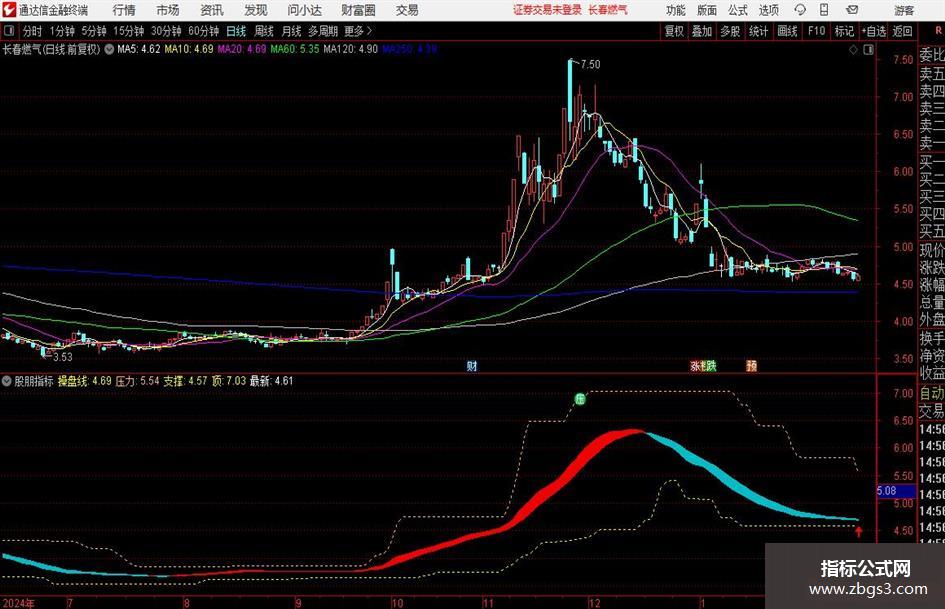Click the 压力: 5.54 indicator value
945x609 pixels.
coord(137,381)
